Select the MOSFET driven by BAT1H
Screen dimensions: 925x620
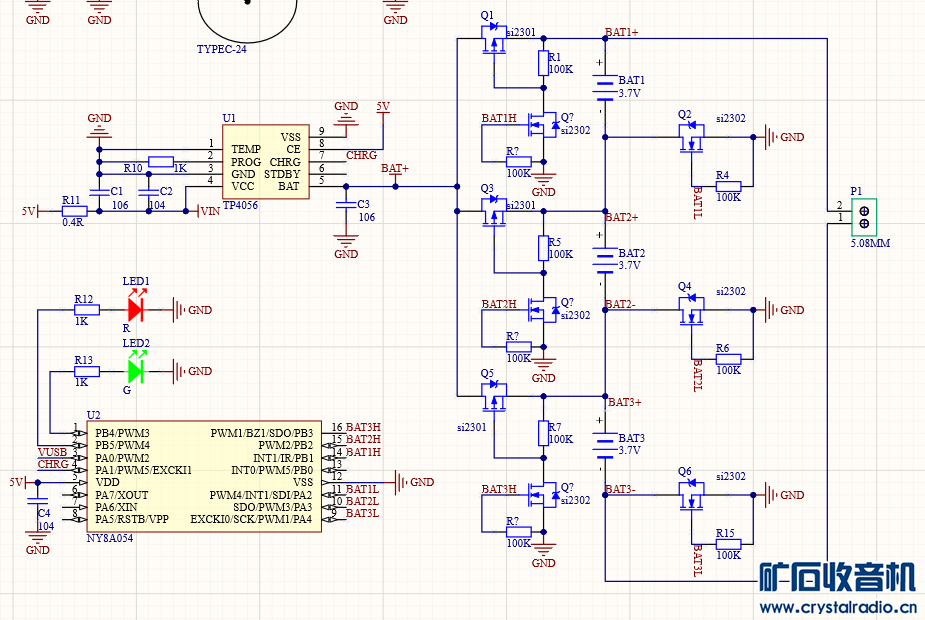pos(543,124)
